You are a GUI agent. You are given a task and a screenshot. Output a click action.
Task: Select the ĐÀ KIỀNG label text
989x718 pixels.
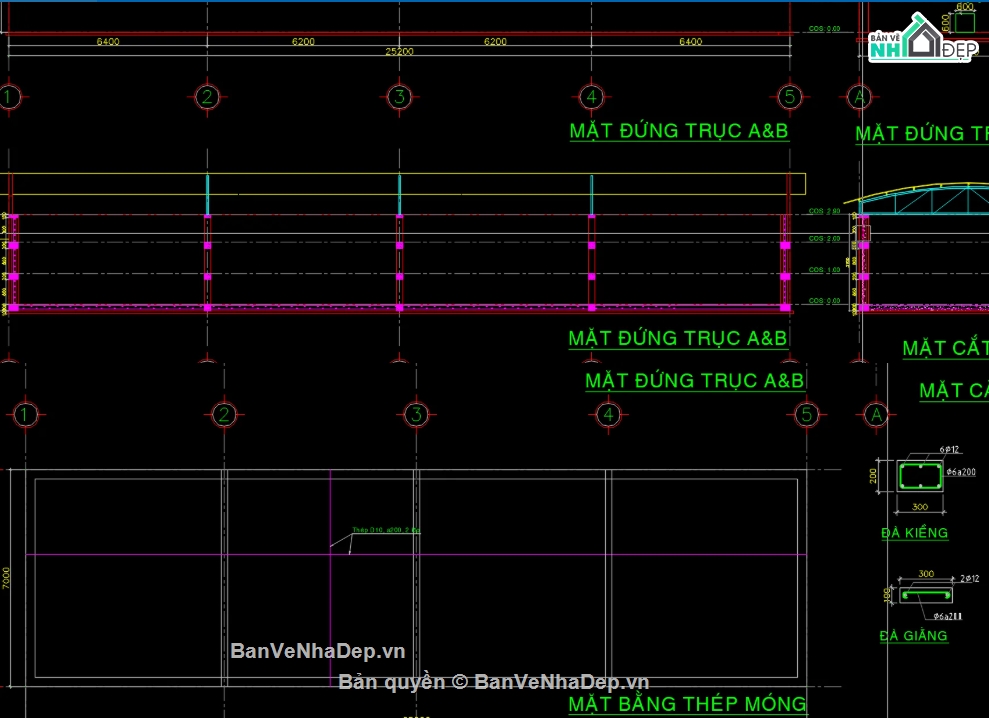tap(914, 533)
